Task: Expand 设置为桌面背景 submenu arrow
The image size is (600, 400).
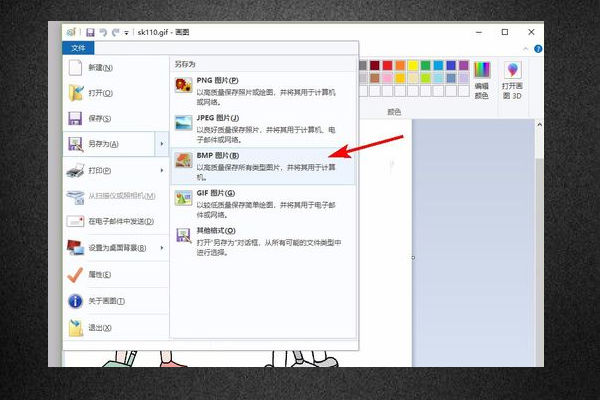Action: [x=162, y=248]
